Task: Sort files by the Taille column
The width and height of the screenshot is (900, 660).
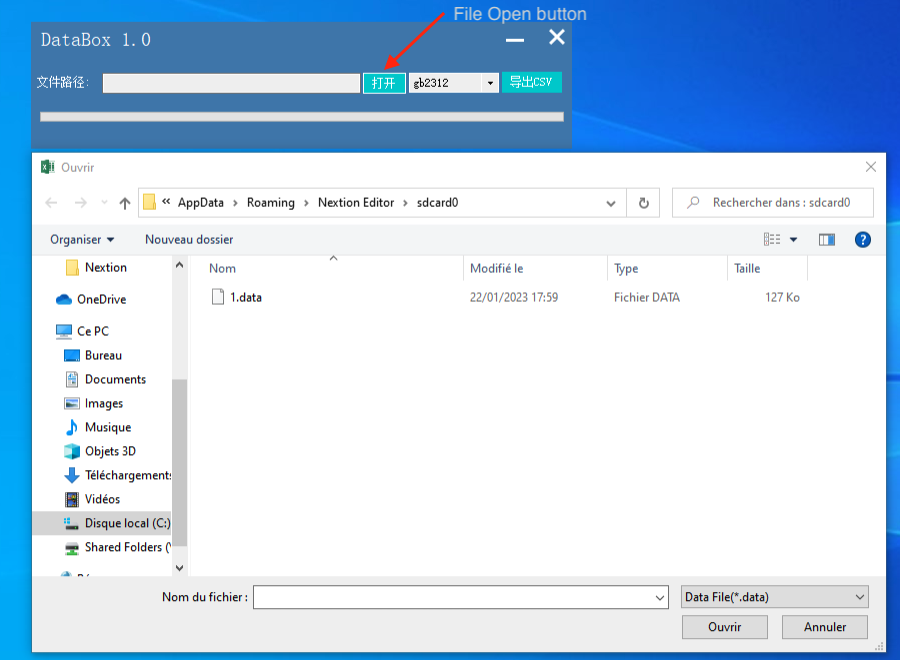Action: 747,269
